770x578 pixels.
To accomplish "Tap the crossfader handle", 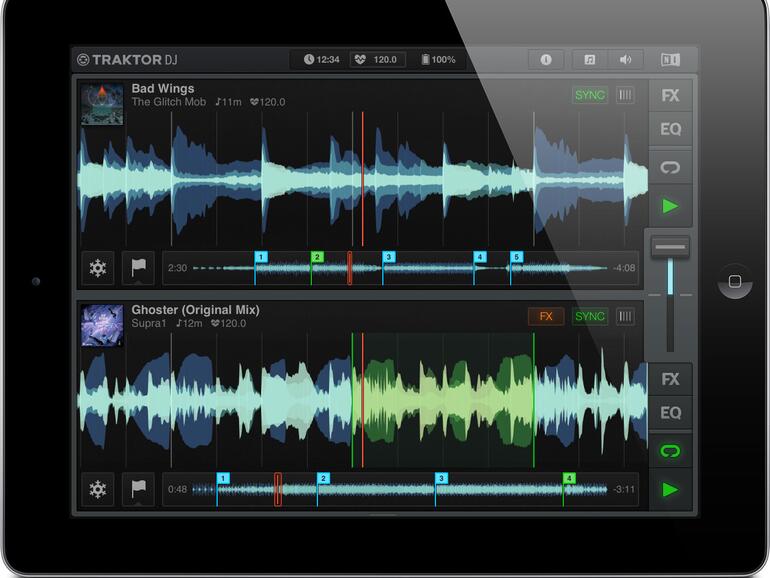I will [x=670, y=247].
